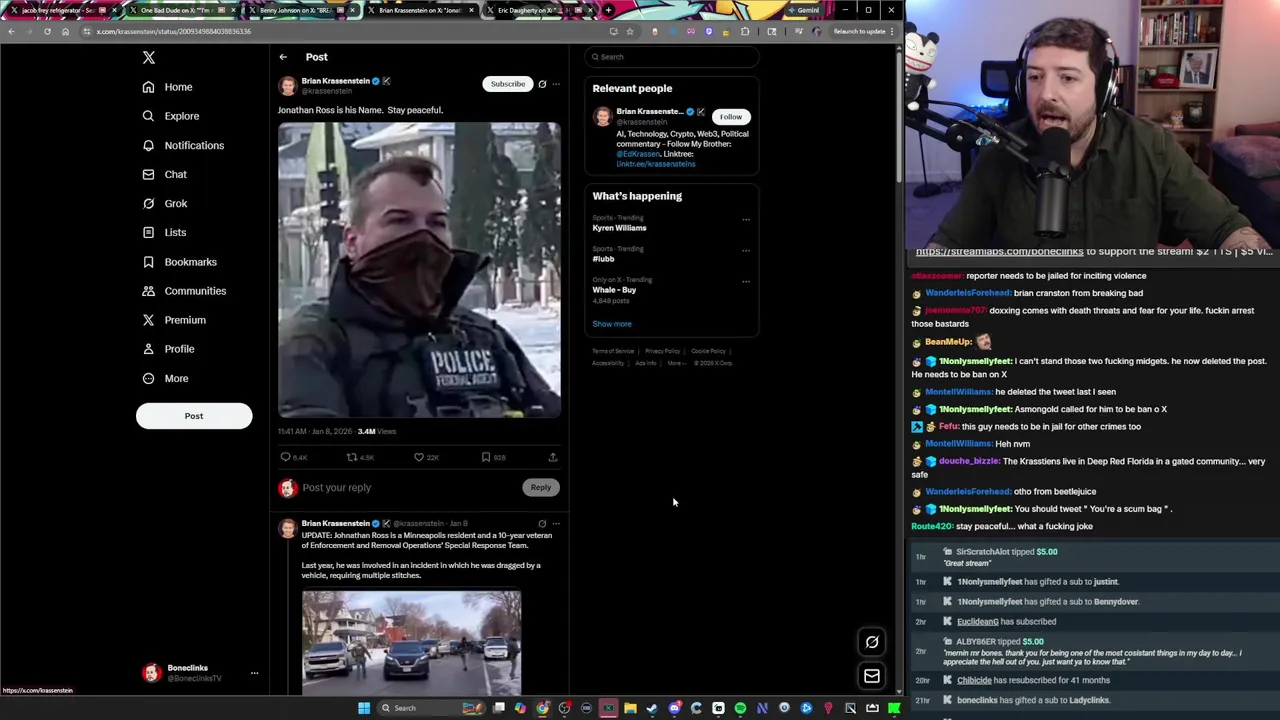Viewport: 1280px width, 720px height.
Task: Open Notifications in the sidebar
Action: coord(182,145)
